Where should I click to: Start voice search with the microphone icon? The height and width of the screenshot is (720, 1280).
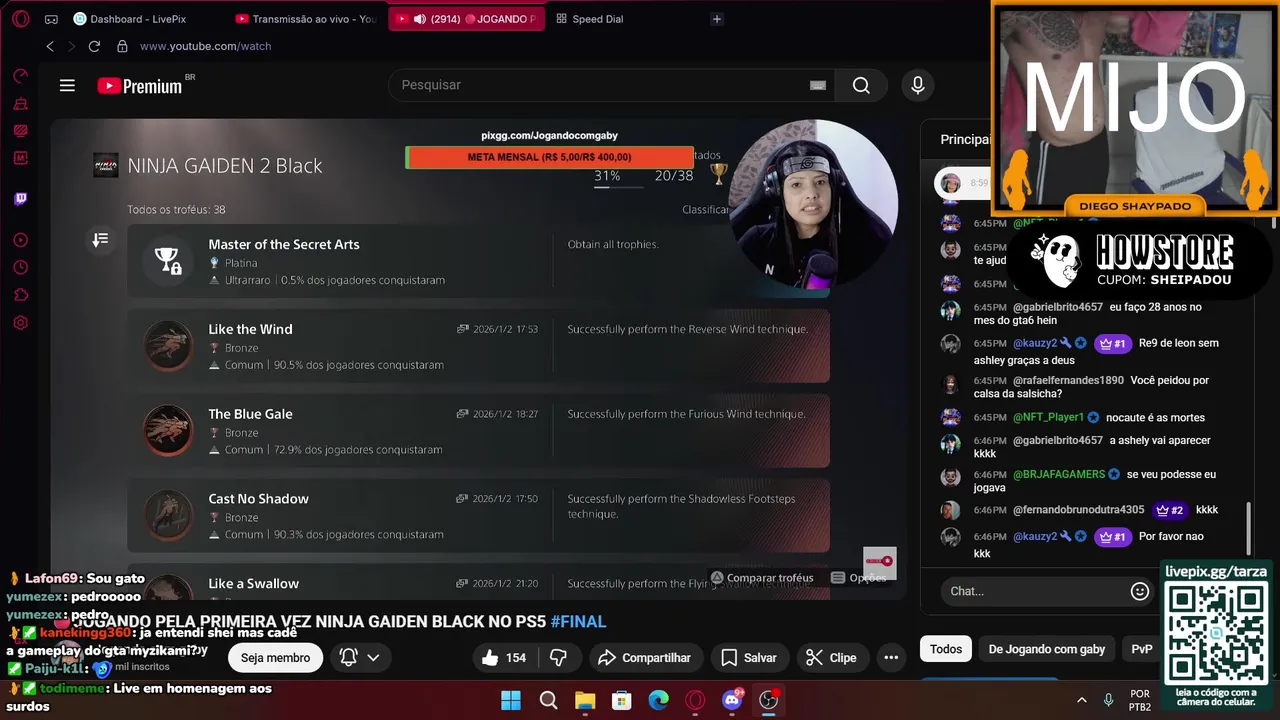coord(918,85)
